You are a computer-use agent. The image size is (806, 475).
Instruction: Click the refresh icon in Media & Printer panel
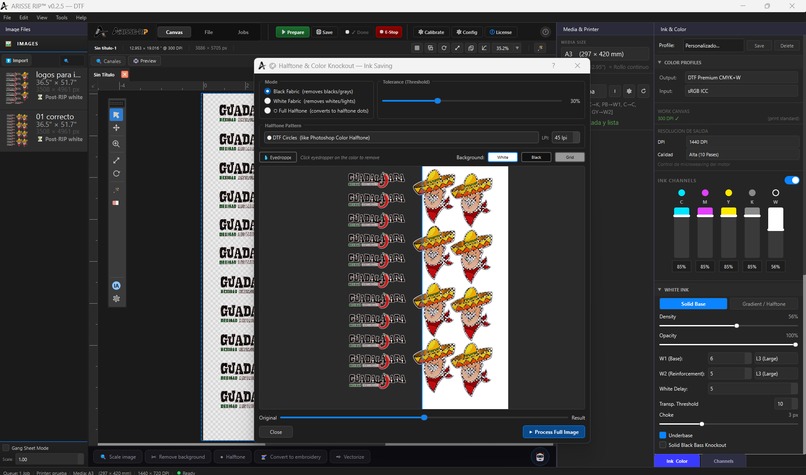click(x=643, y=91)
